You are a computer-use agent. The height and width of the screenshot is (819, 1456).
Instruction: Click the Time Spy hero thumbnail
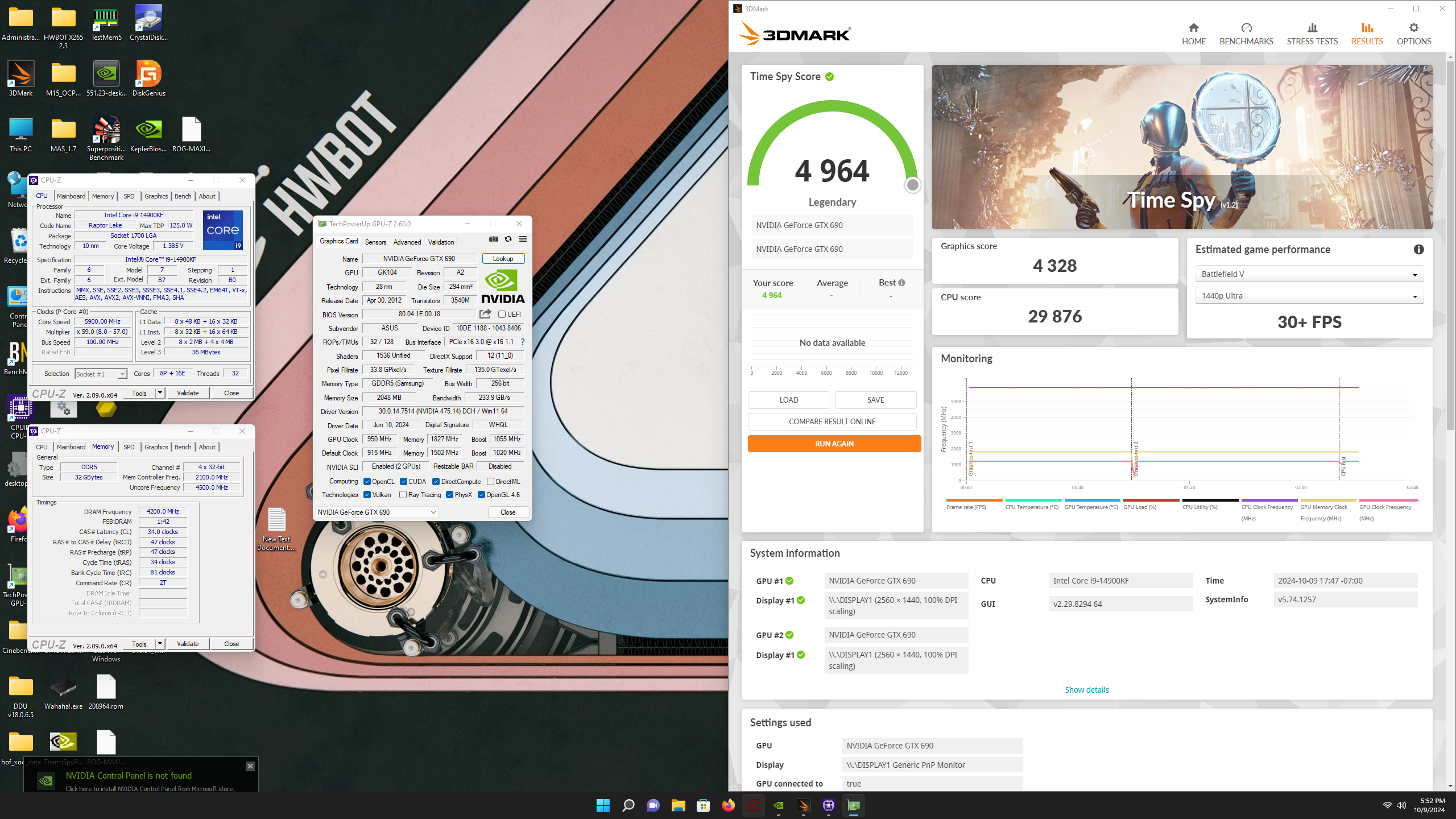[x=1182, y=147]
